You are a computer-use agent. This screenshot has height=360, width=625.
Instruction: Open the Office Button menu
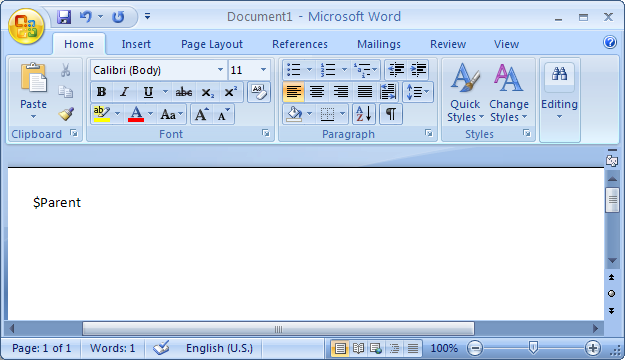point(26,26)
